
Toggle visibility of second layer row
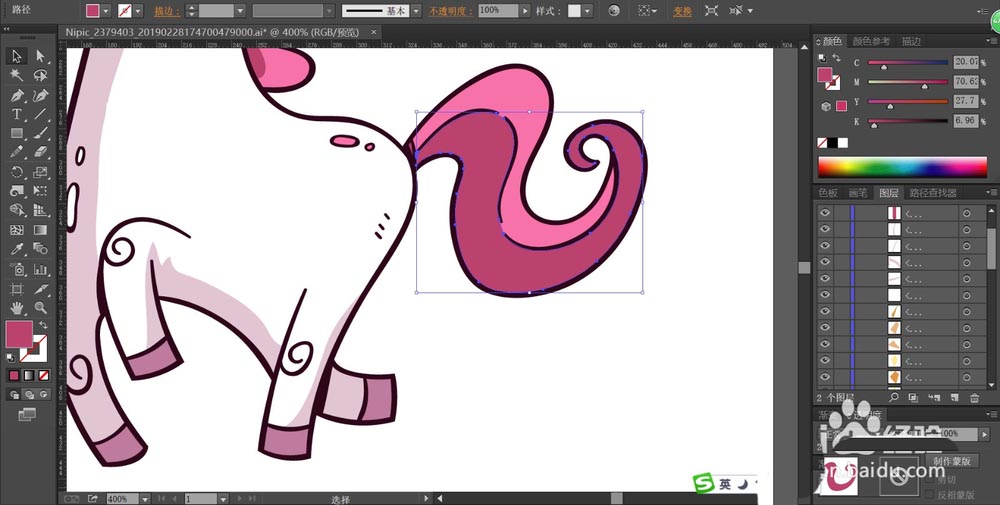click(x=826, y=229)
